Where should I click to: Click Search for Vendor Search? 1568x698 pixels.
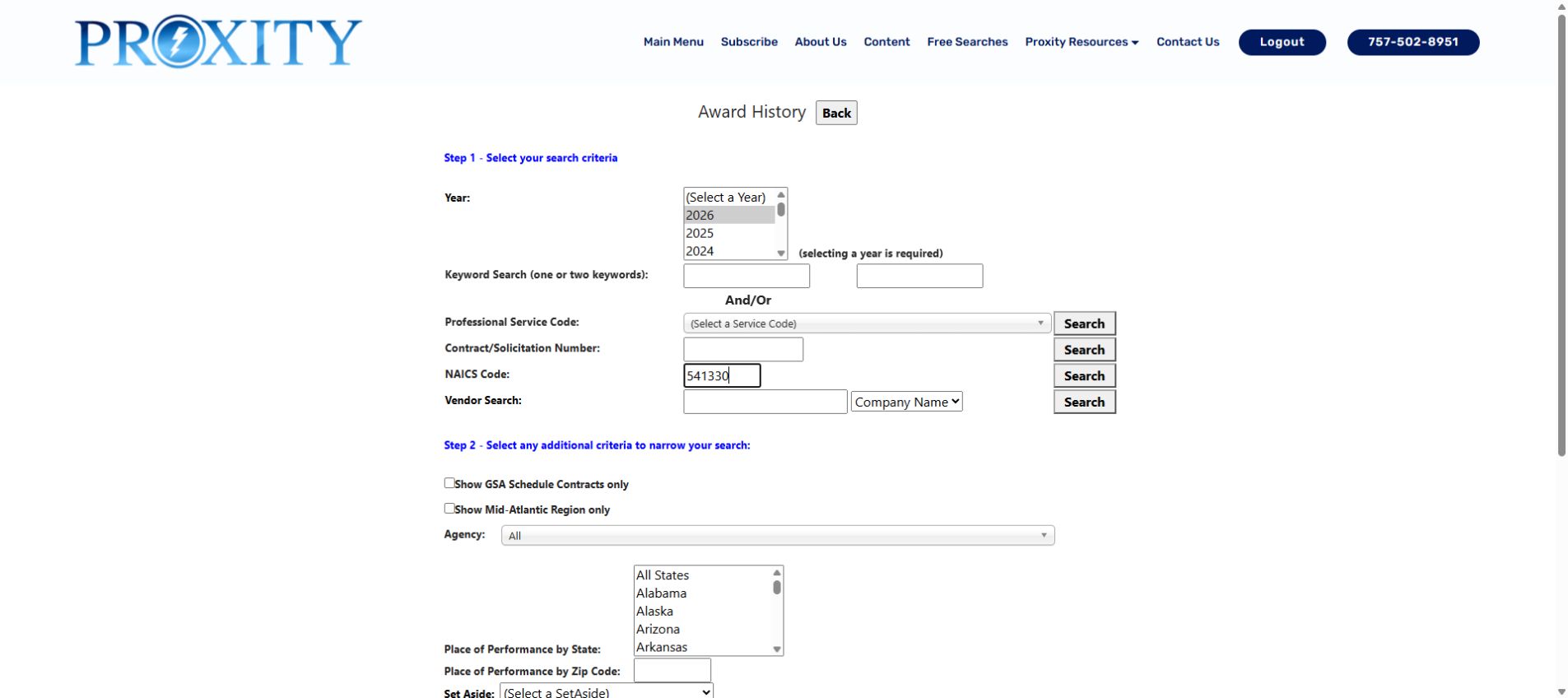click(1085, 402)
